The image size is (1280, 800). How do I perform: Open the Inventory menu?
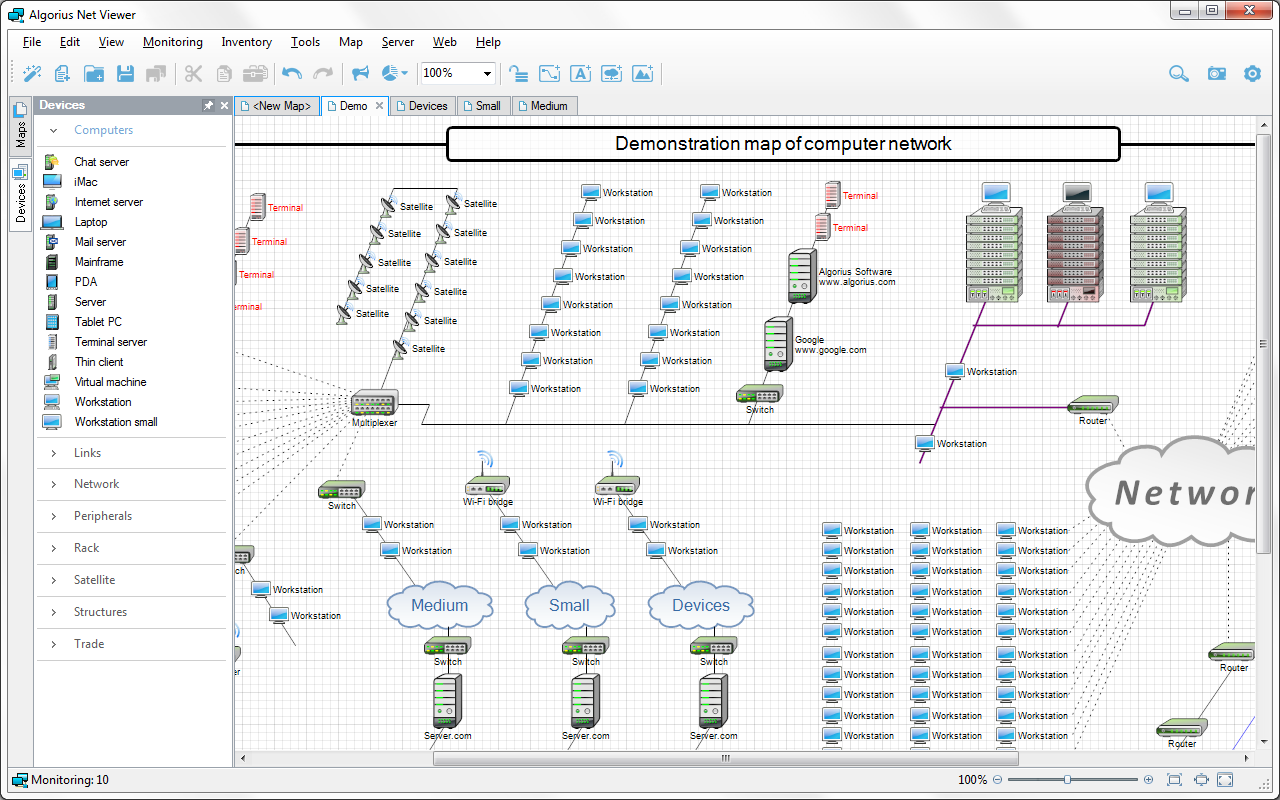[246, 42]
